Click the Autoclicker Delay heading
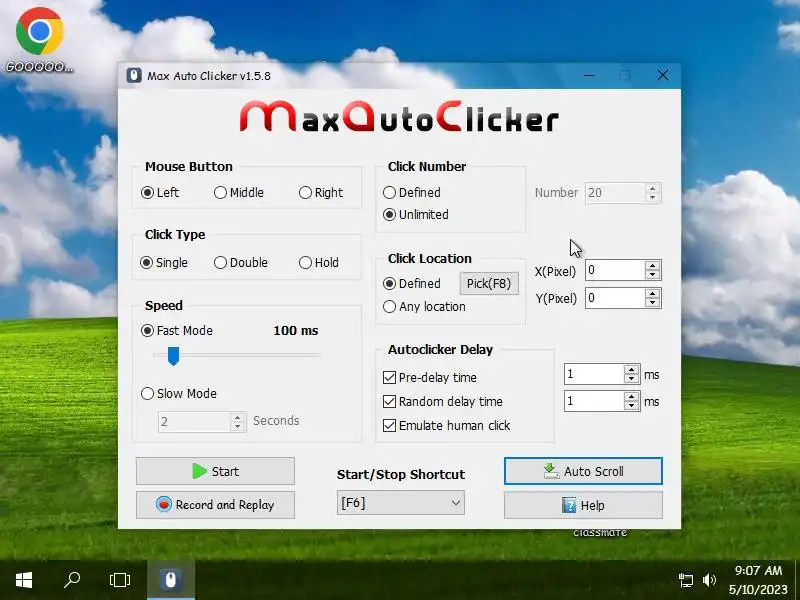Image resolution: width=800 pixels, height=600 pixels. pos(440,349)
